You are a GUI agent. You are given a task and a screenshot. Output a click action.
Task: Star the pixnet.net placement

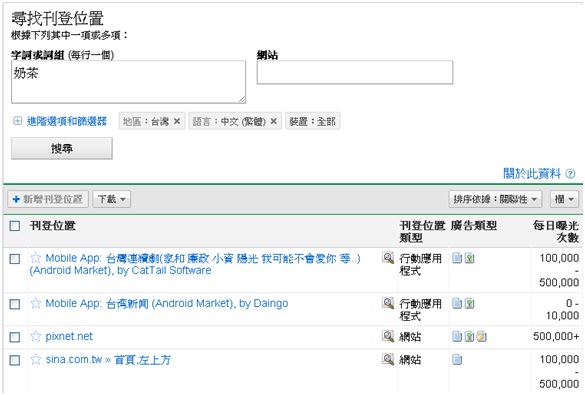[x=35, y=336]
